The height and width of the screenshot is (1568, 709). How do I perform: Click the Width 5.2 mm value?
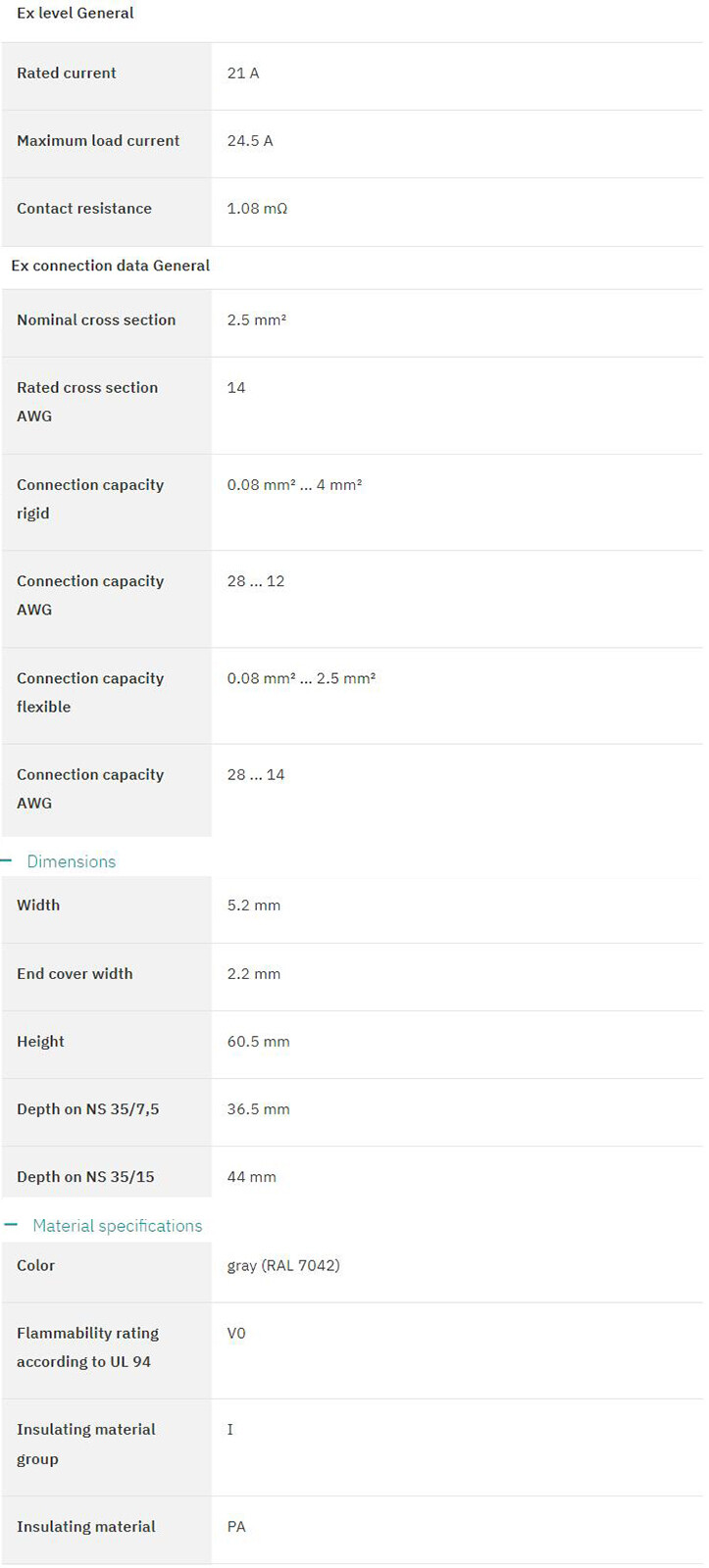254,906
